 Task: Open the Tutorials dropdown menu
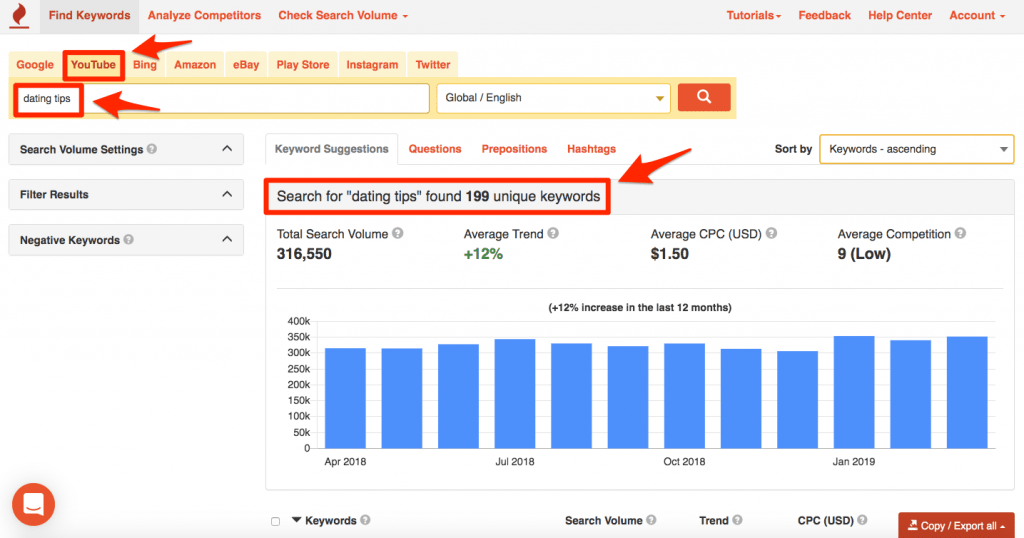(x=754, y=15)
